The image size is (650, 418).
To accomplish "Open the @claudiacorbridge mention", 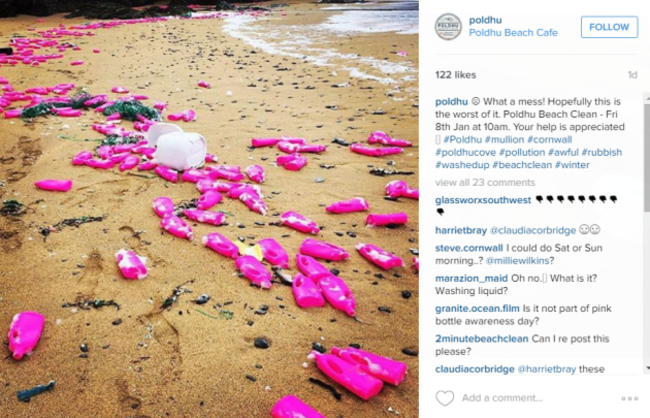I will click(533, 231).
